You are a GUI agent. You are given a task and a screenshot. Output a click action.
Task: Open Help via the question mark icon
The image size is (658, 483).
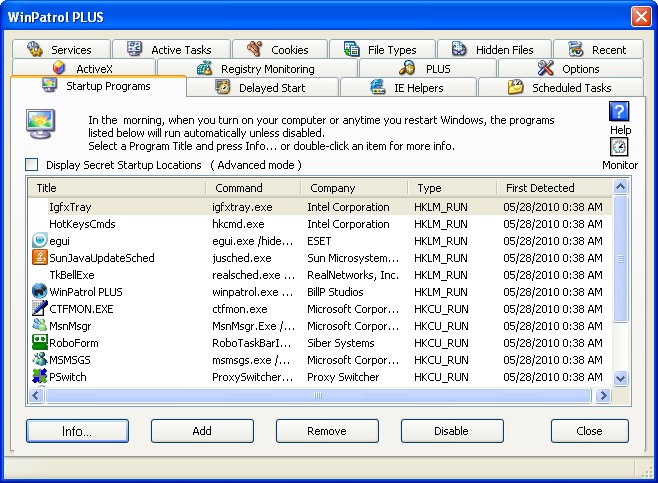click(619, 111)
